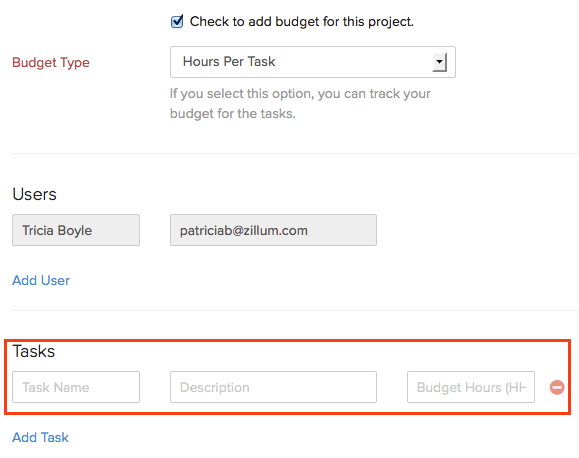Click the red Budget Type label

tap(51, 62)
